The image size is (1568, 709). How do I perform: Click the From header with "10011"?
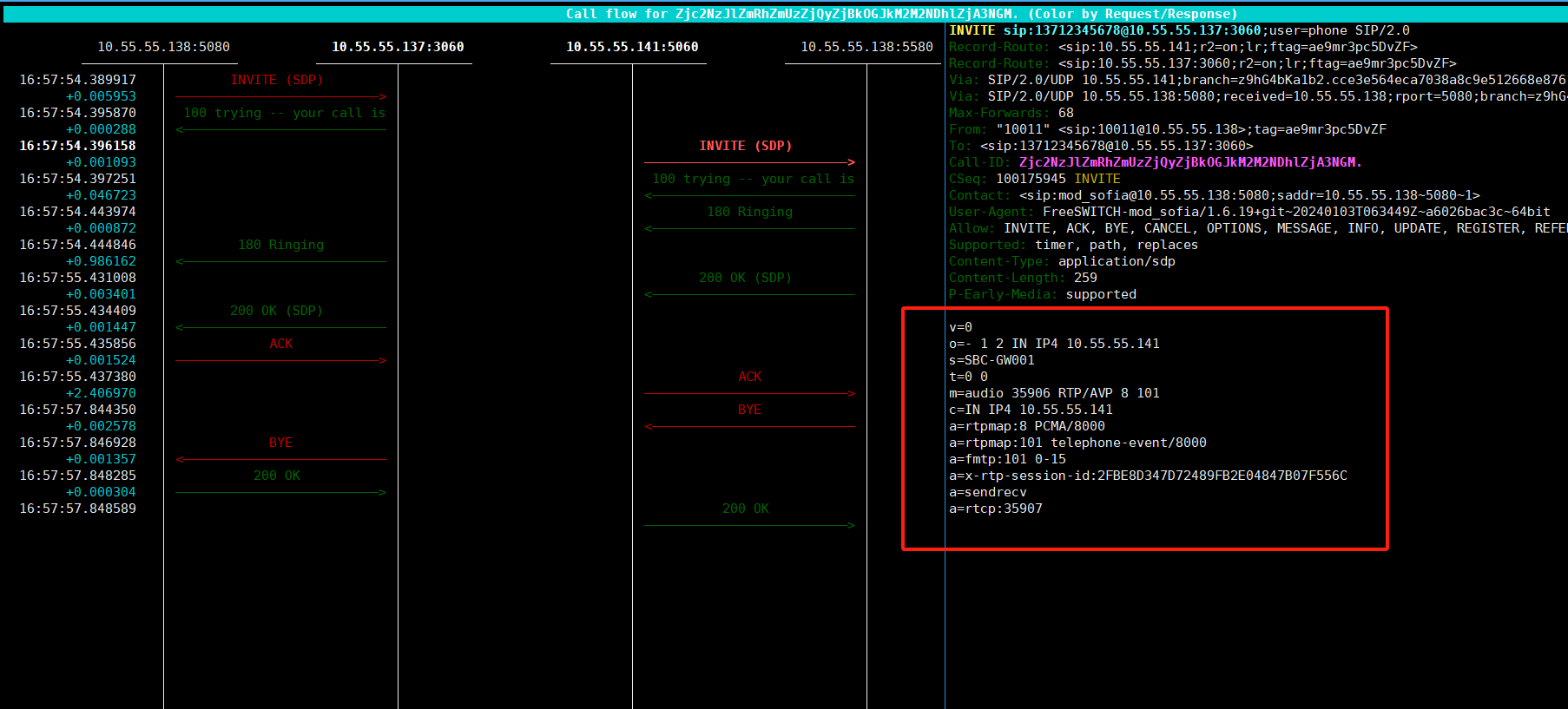(x=1168, y=129)
